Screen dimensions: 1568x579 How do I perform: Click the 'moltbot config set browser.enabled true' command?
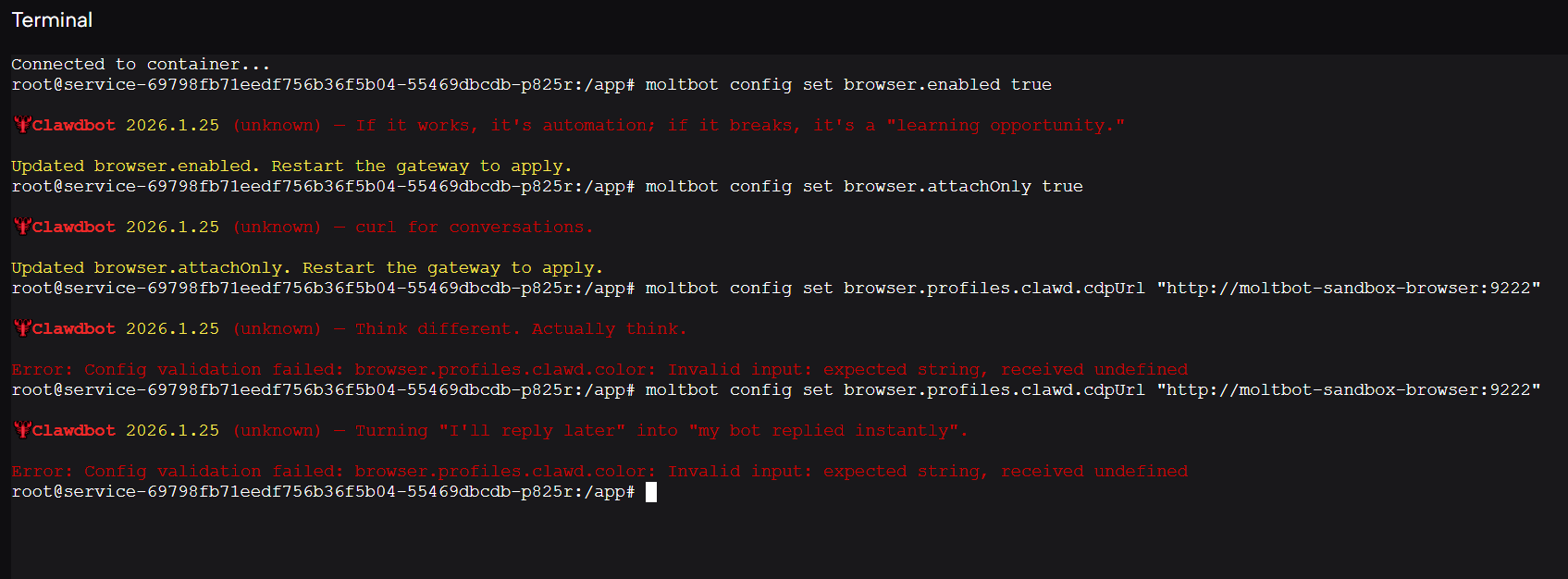pyautogui.click(x=848, y=85)
